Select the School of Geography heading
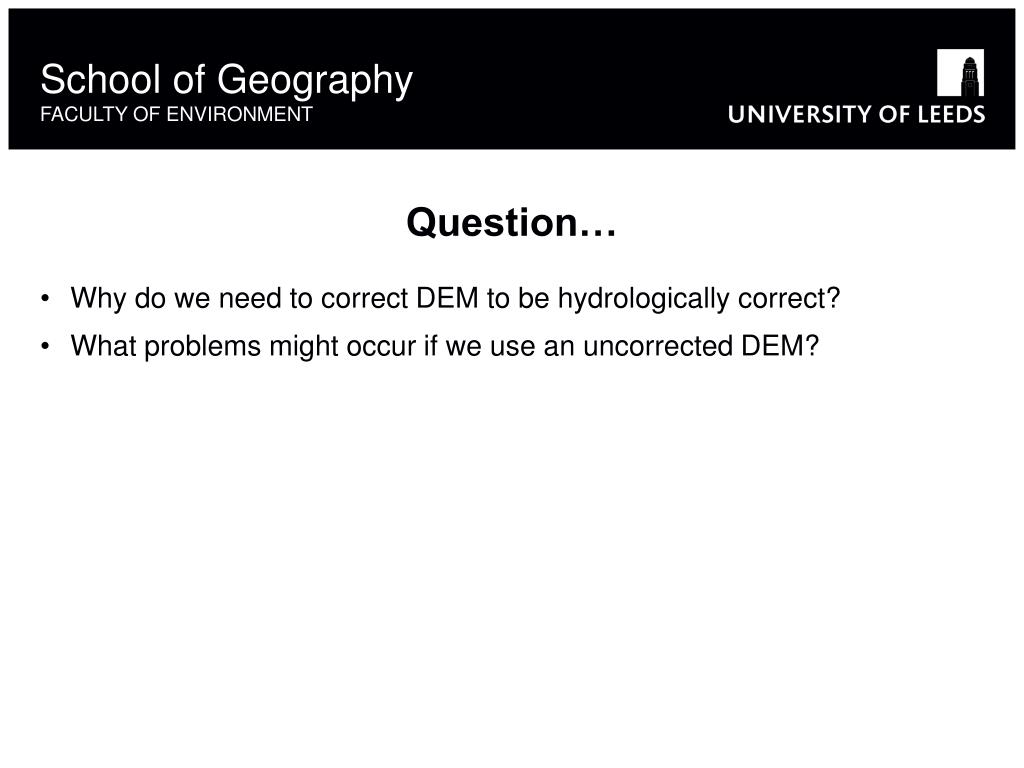The width and height of the screenshot is (1024, 768). point(226,80)
